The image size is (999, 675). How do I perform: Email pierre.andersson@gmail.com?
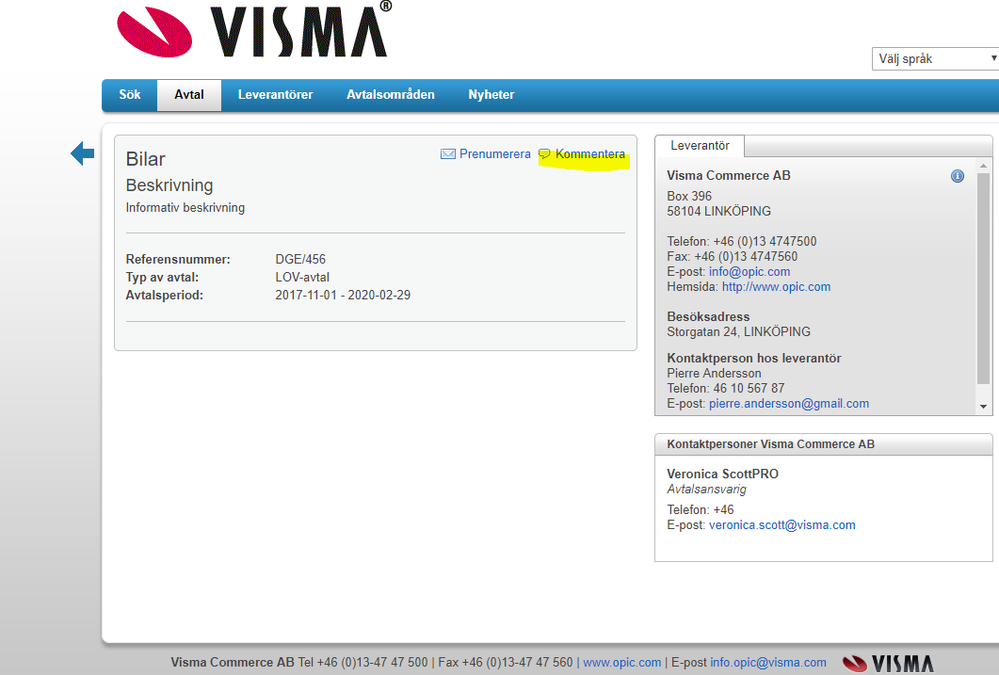(x=789, y=403)
